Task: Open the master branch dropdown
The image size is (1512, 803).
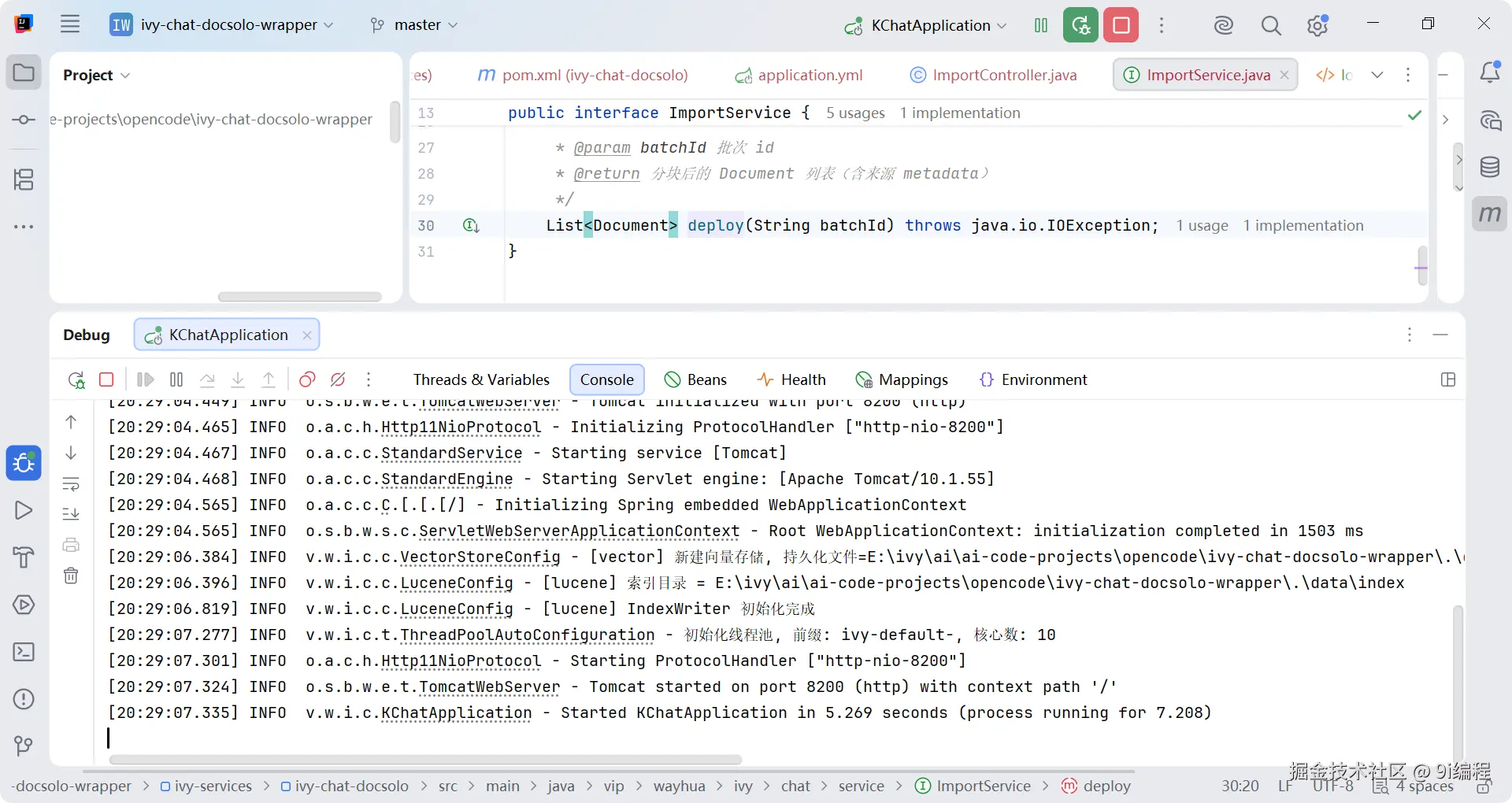Action: click(414, 24)
